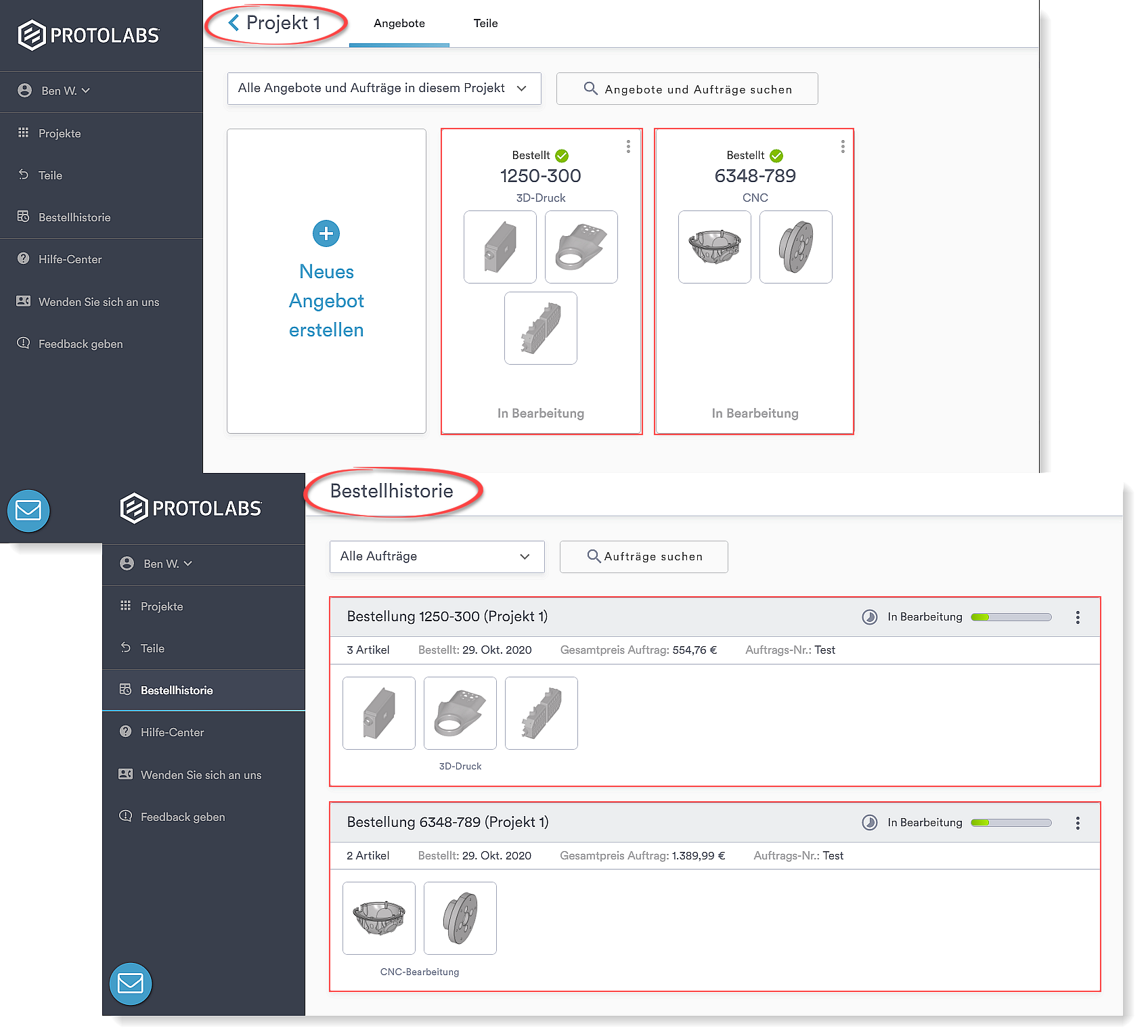Screen dimensions: 1148x1036
Task: Click green check next to Bestellt on 6348-789
Action: pos(776,156)
